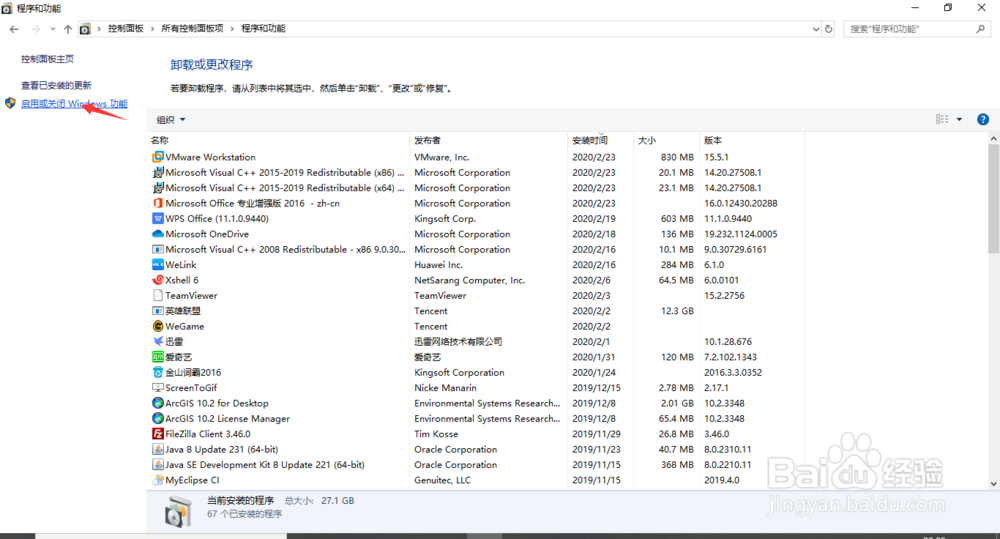Select the Tim Kosse publisher cell

(x=436, y=434)
